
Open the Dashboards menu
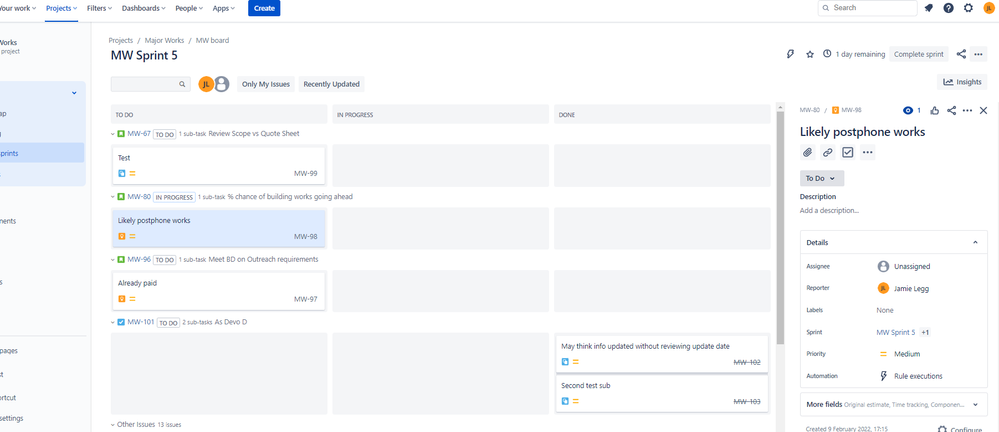(144, 8)
